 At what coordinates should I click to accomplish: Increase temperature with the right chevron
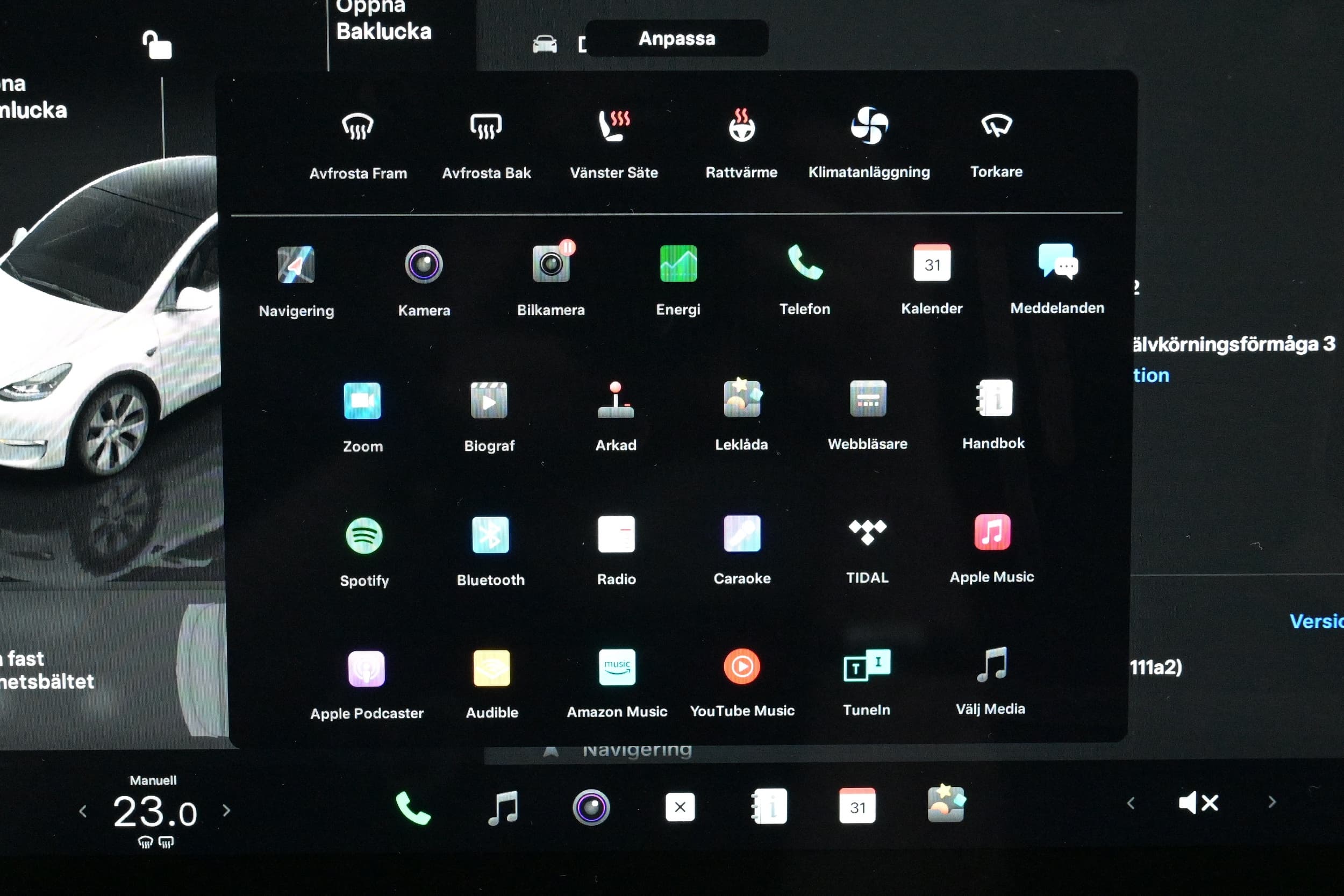click(227, 811)
